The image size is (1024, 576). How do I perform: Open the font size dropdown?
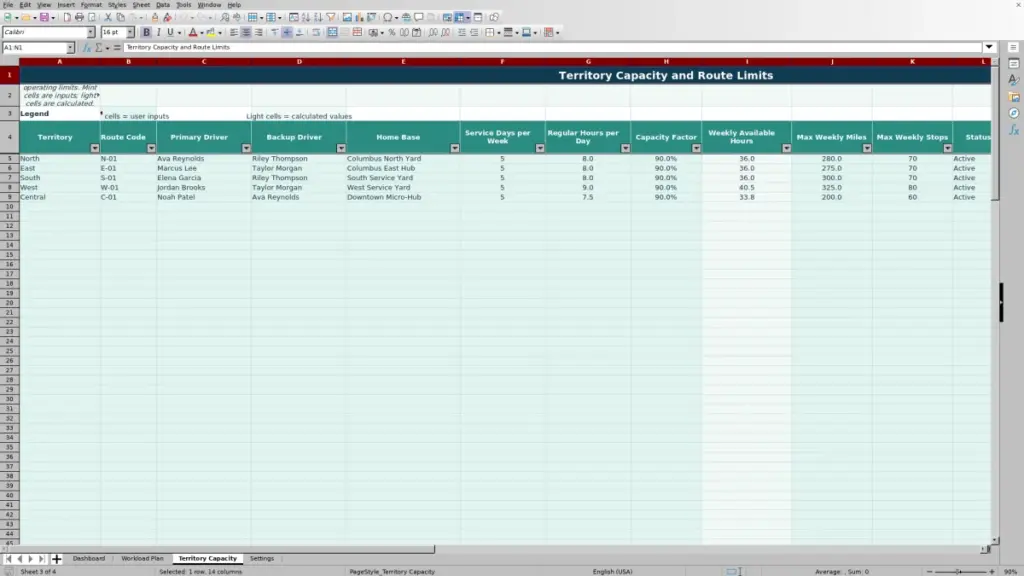point(130,32)
